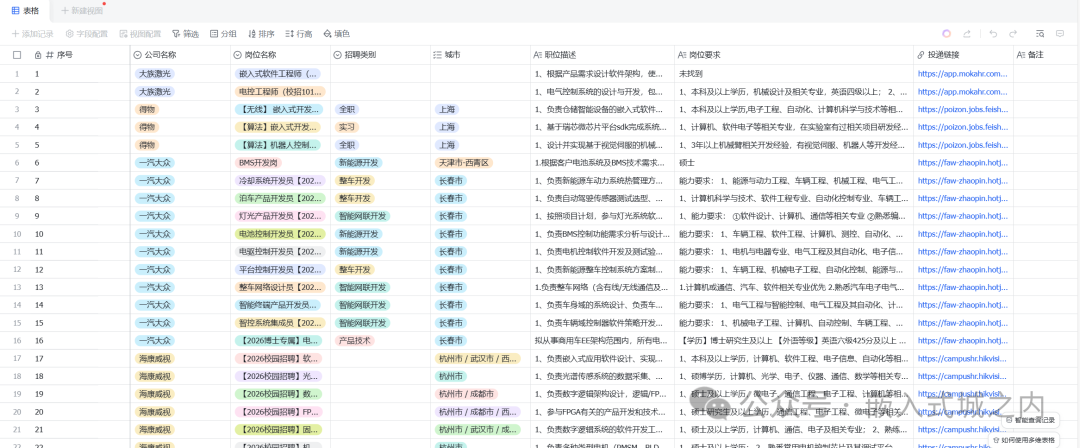
Task: Click the 产品技术 tag in row 16
Action: click(x=355, y=340)
